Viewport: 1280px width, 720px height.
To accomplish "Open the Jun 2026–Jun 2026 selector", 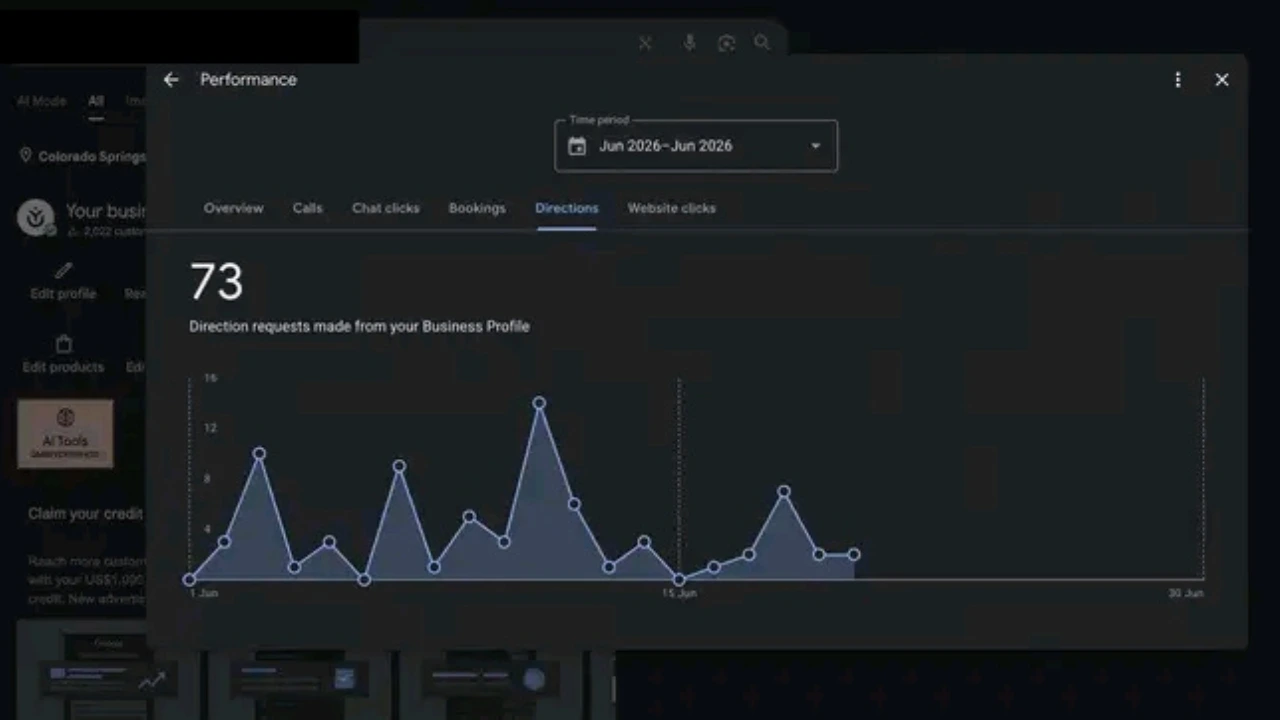I will pyautogui.click(x=696, y=146).
